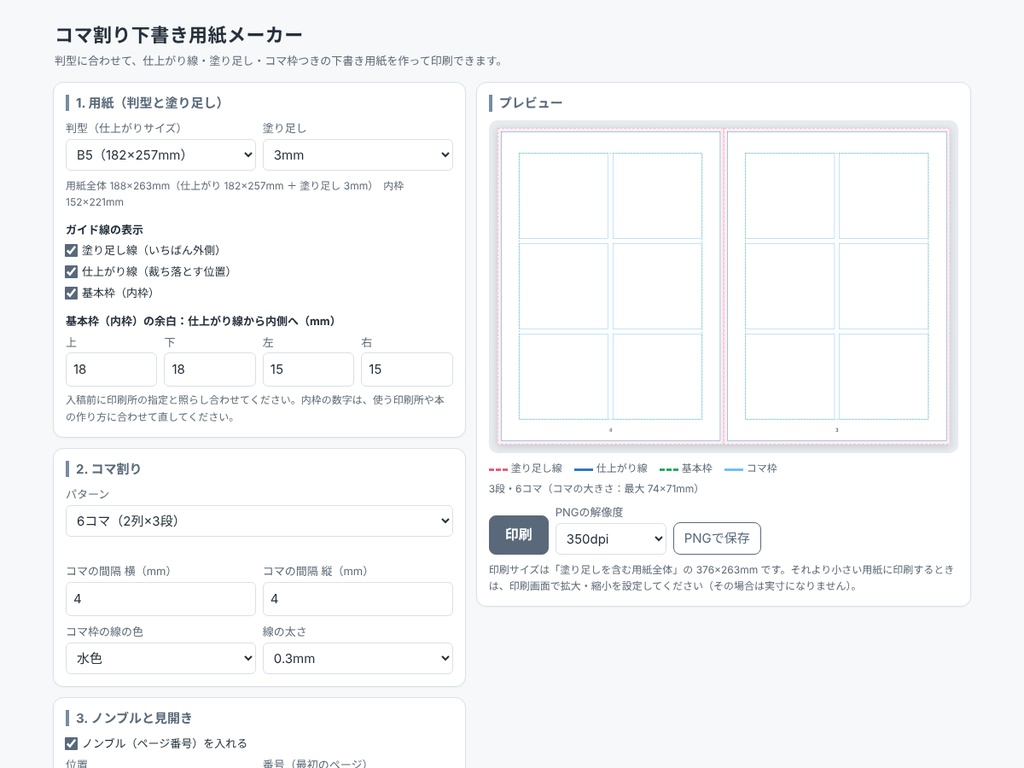Click the 1. 用紙（判型と塗り足し） section heading
This screenshot has height=768, width=1024.
pos(150,103)
